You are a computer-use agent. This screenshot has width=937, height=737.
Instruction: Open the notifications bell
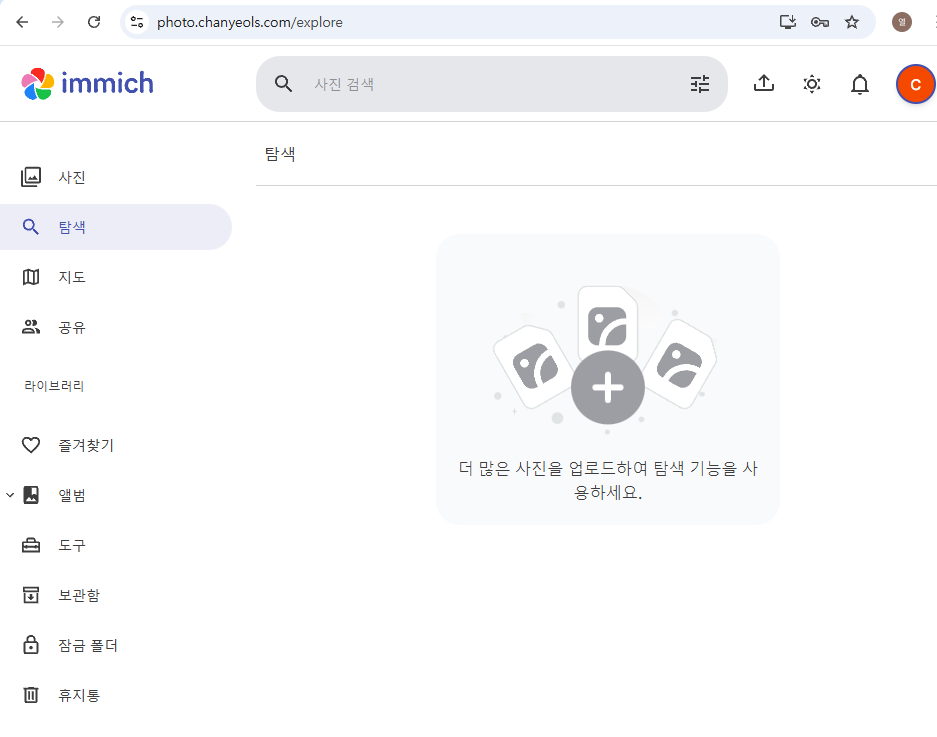pos(859,84)
